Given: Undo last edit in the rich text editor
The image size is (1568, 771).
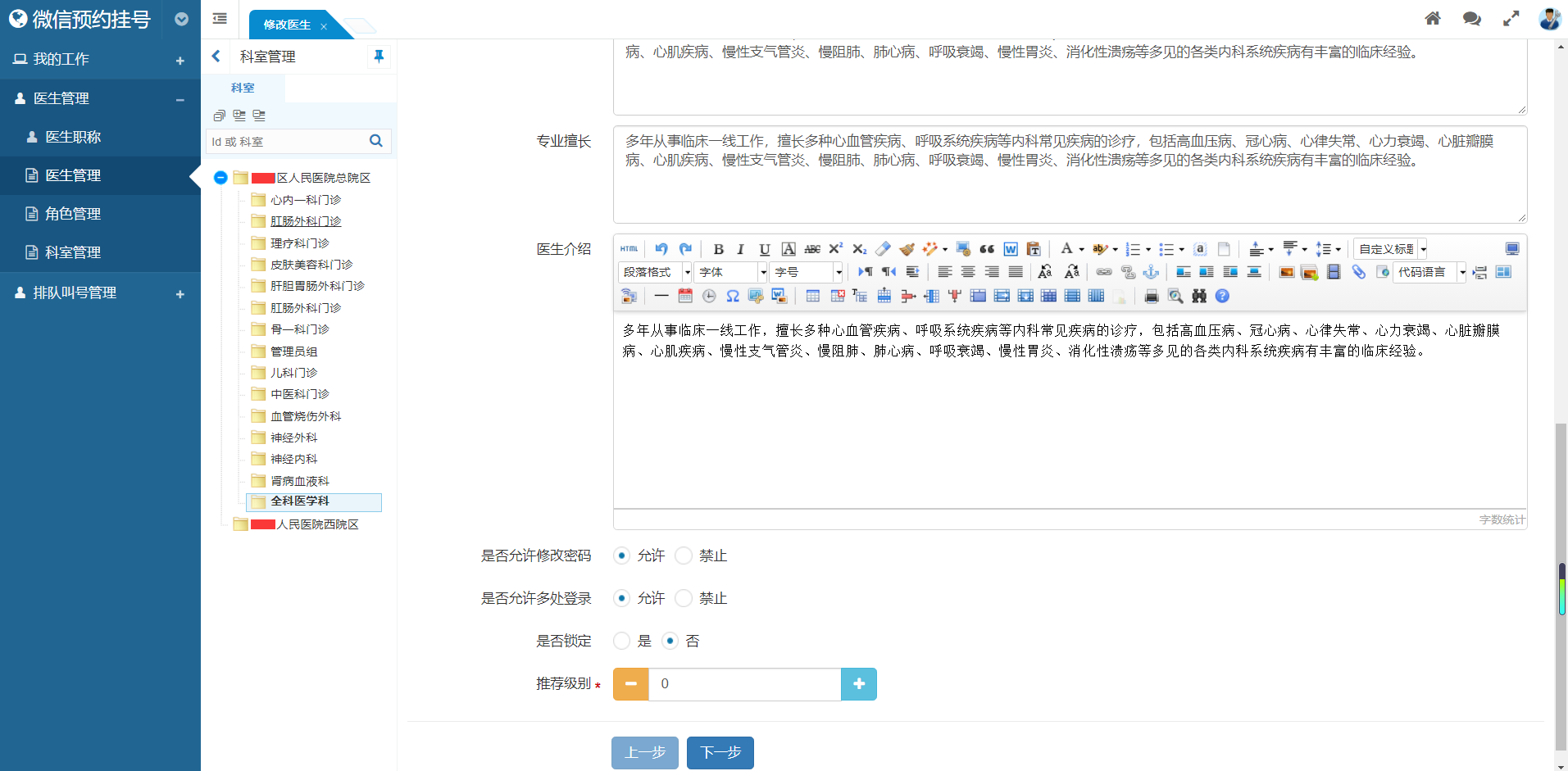Looking at the screenshot, I should coord(661,248).
